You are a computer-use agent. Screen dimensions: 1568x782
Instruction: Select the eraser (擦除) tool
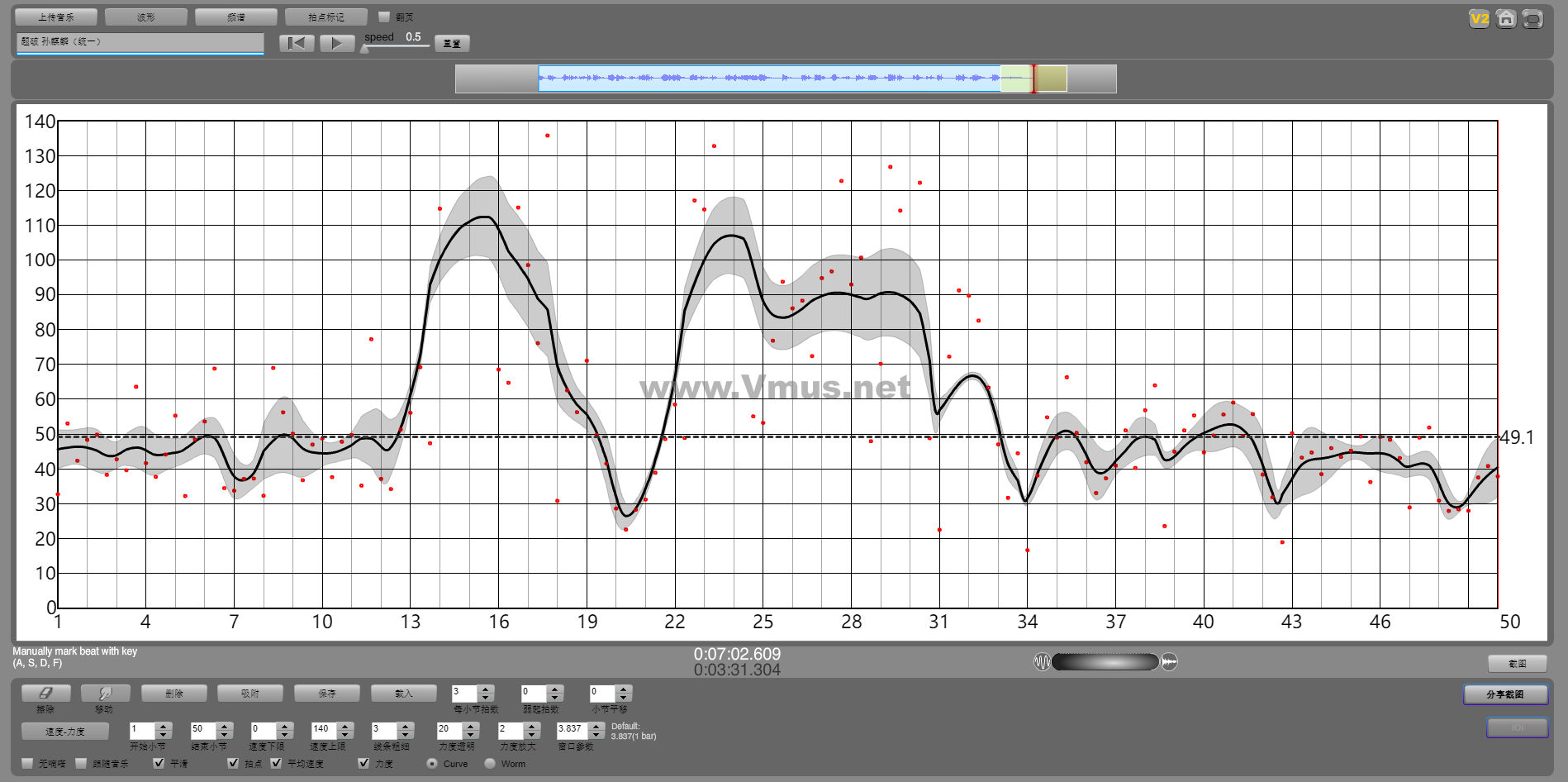(46, 694)
